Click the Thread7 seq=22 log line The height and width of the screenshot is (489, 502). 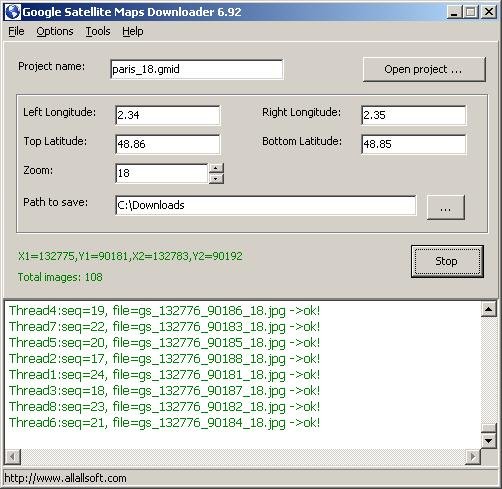click(x=164, y=327)
